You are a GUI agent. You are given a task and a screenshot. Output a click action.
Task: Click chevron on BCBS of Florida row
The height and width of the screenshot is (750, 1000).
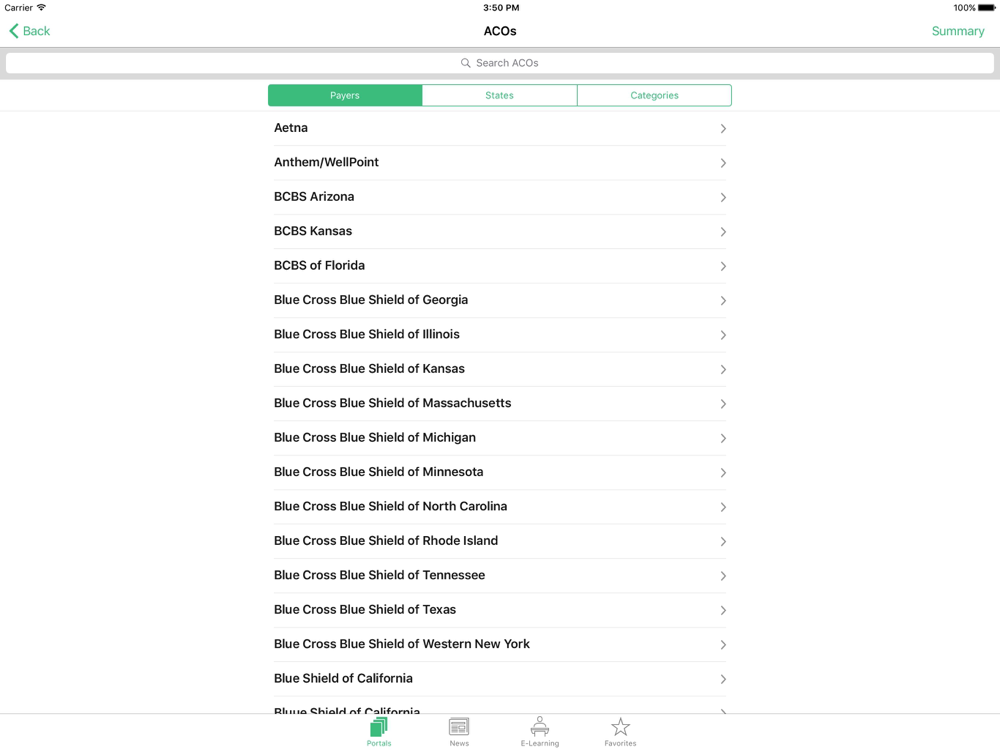point(723,267)
